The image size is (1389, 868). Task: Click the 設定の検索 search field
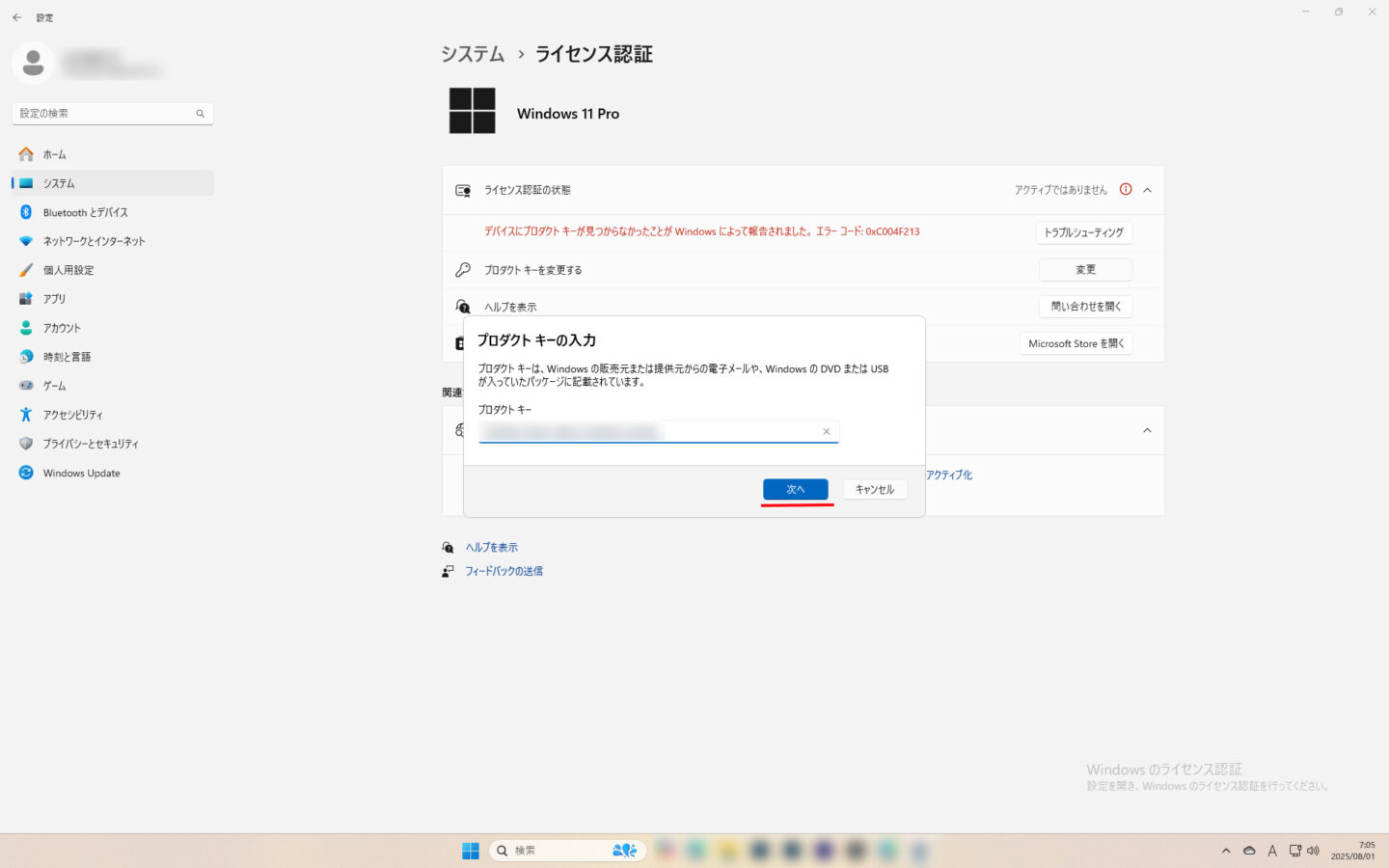pos(113,114)
